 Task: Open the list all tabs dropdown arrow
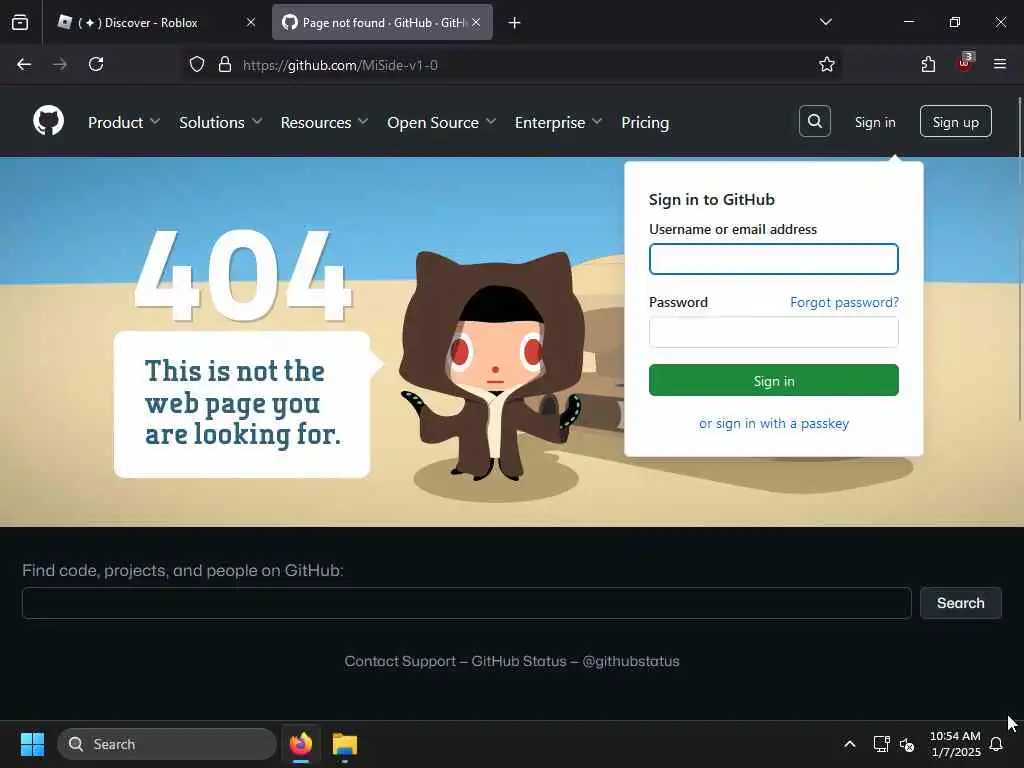825,22
